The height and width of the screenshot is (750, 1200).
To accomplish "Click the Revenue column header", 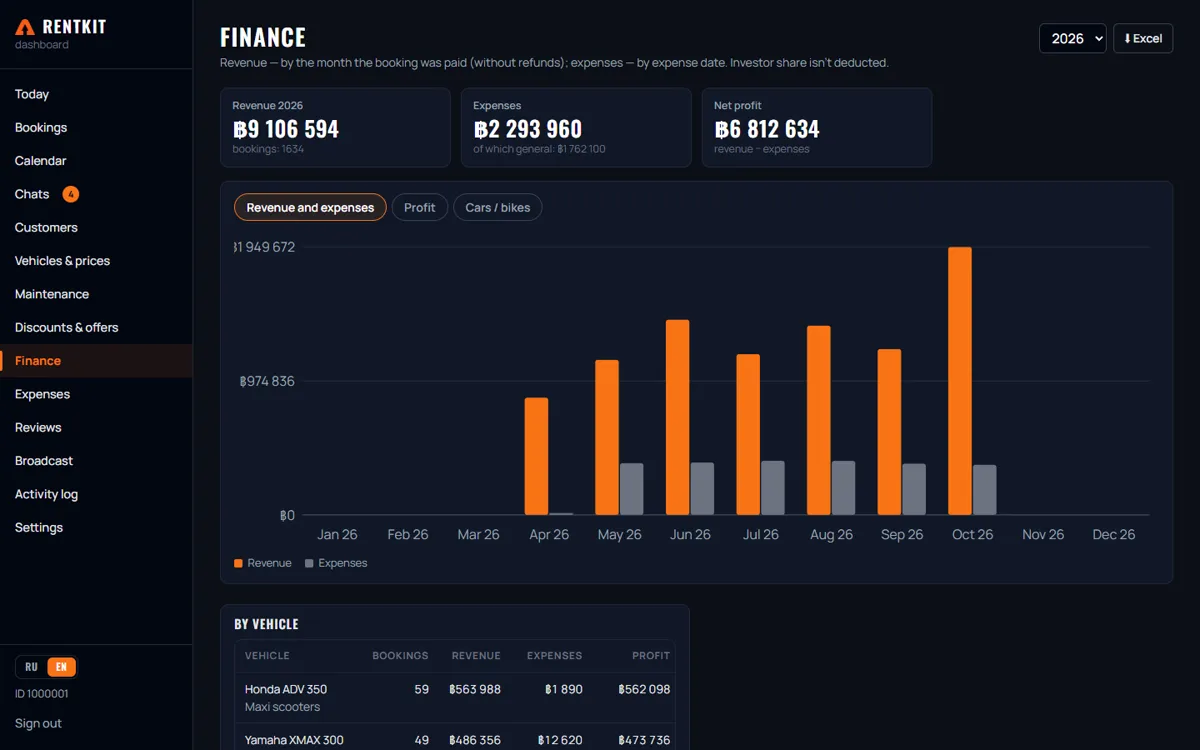I will (476, 656).
